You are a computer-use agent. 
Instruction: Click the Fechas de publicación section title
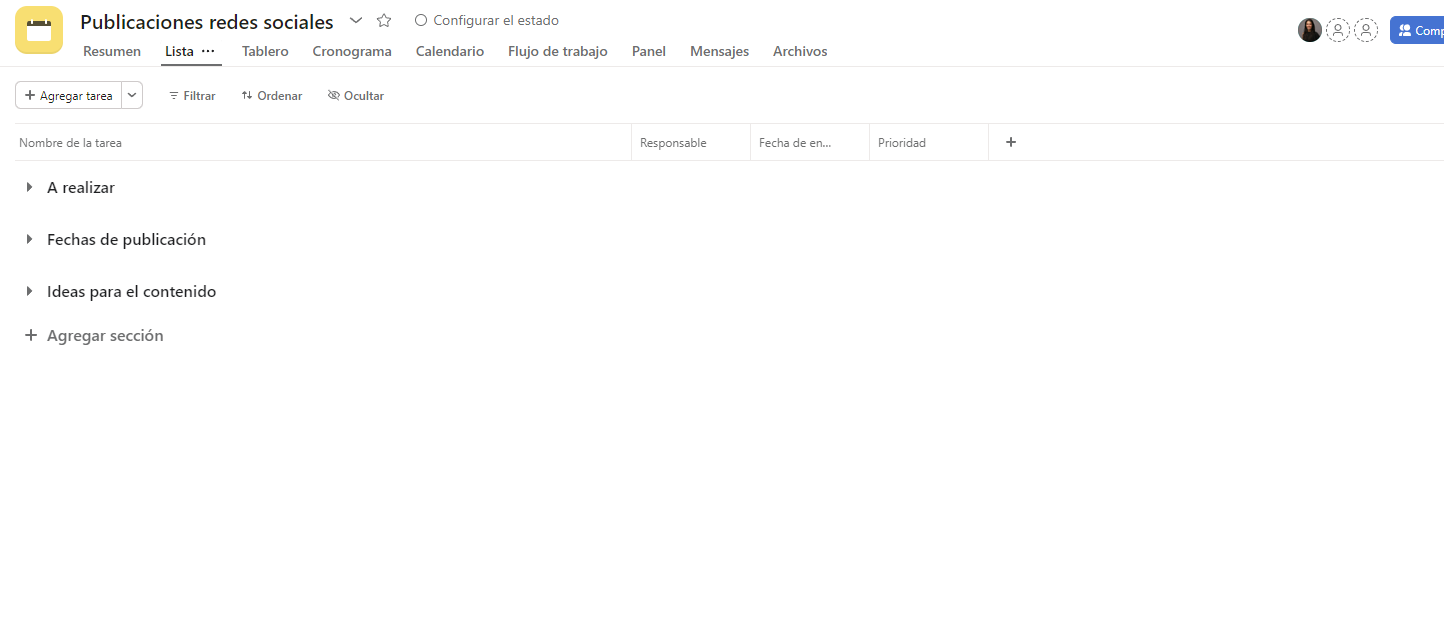[126, 239]
